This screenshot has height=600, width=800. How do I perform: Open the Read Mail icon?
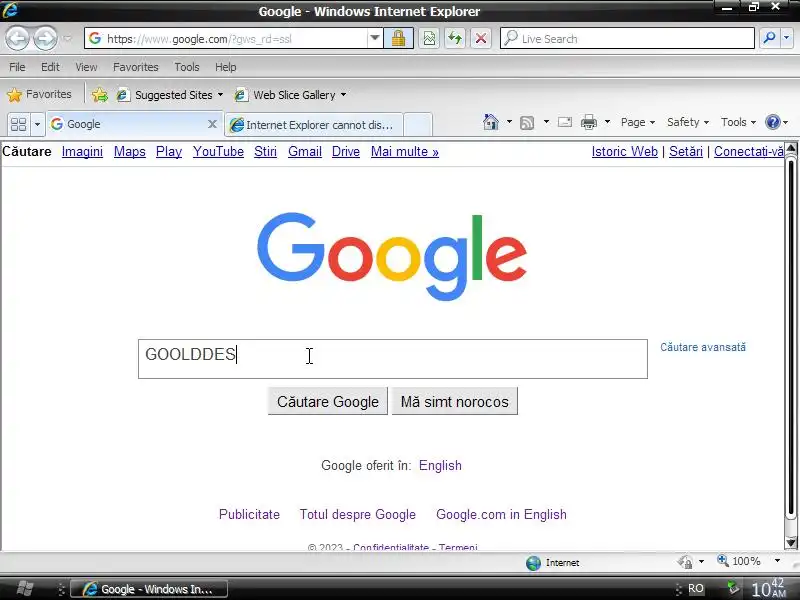click(565, 122)
